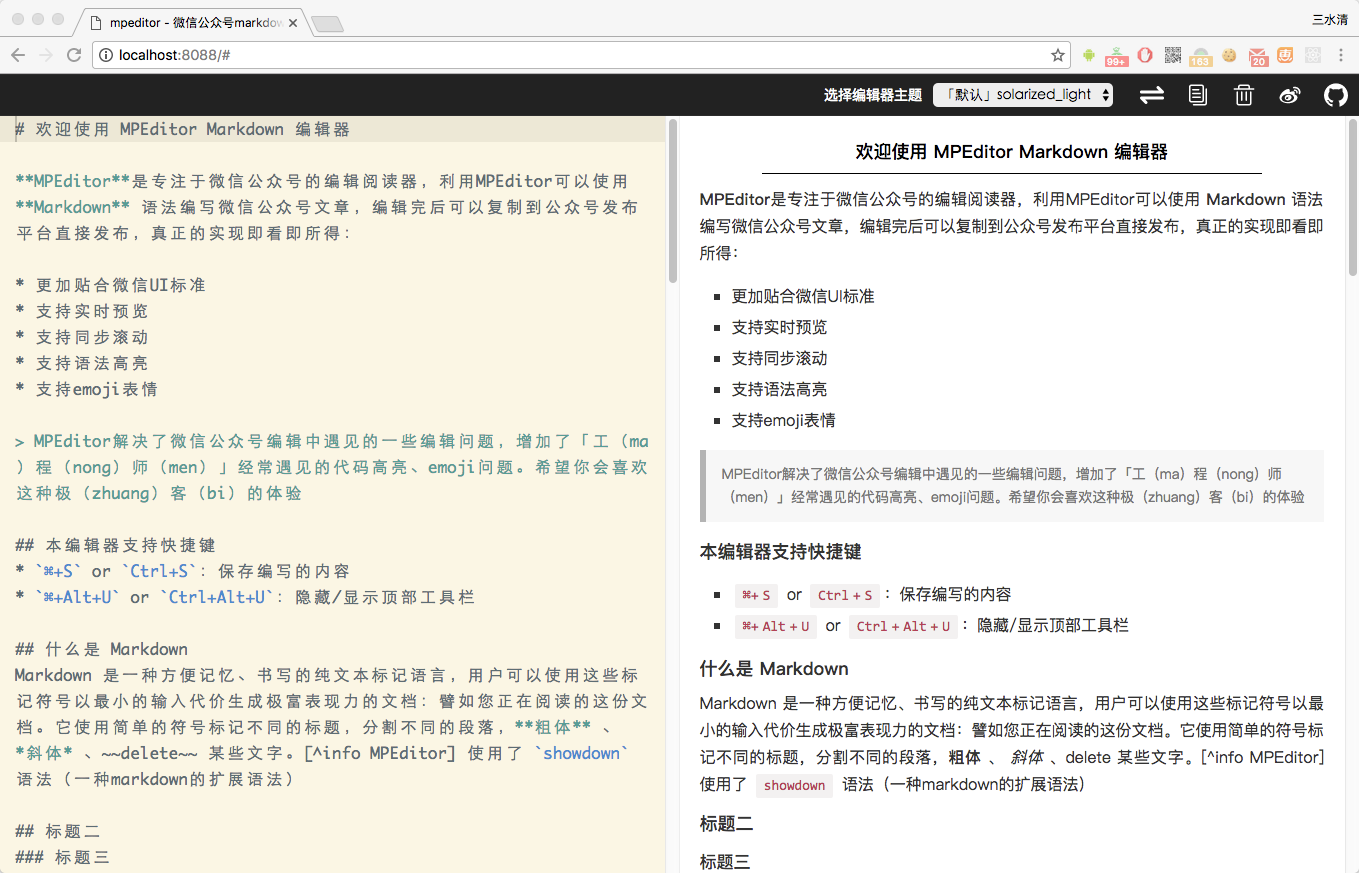Click the 'showdown' code badge in preview
This screenshot has width=1359, height=873.
[x=795, y=785]
